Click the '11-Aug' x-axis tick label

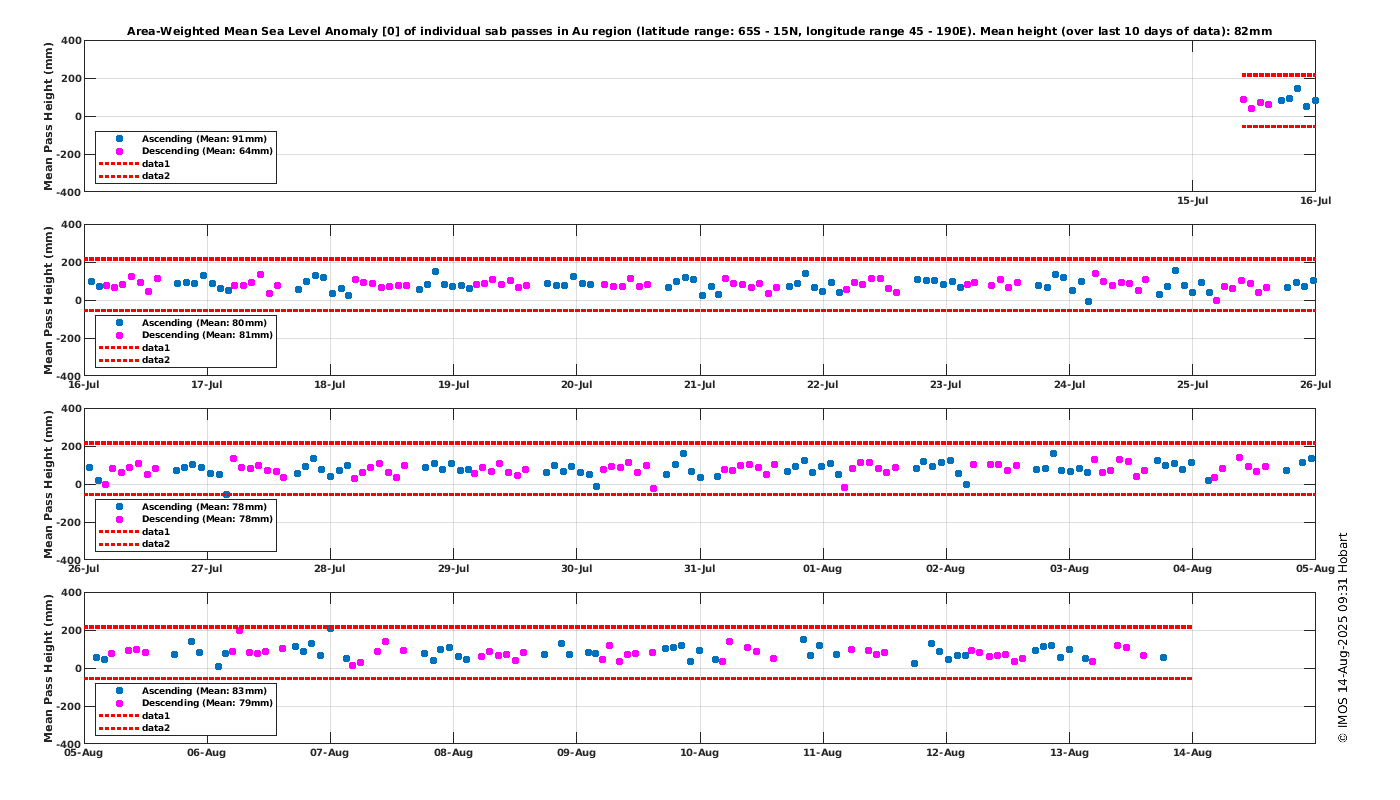(x=823, y=753)
